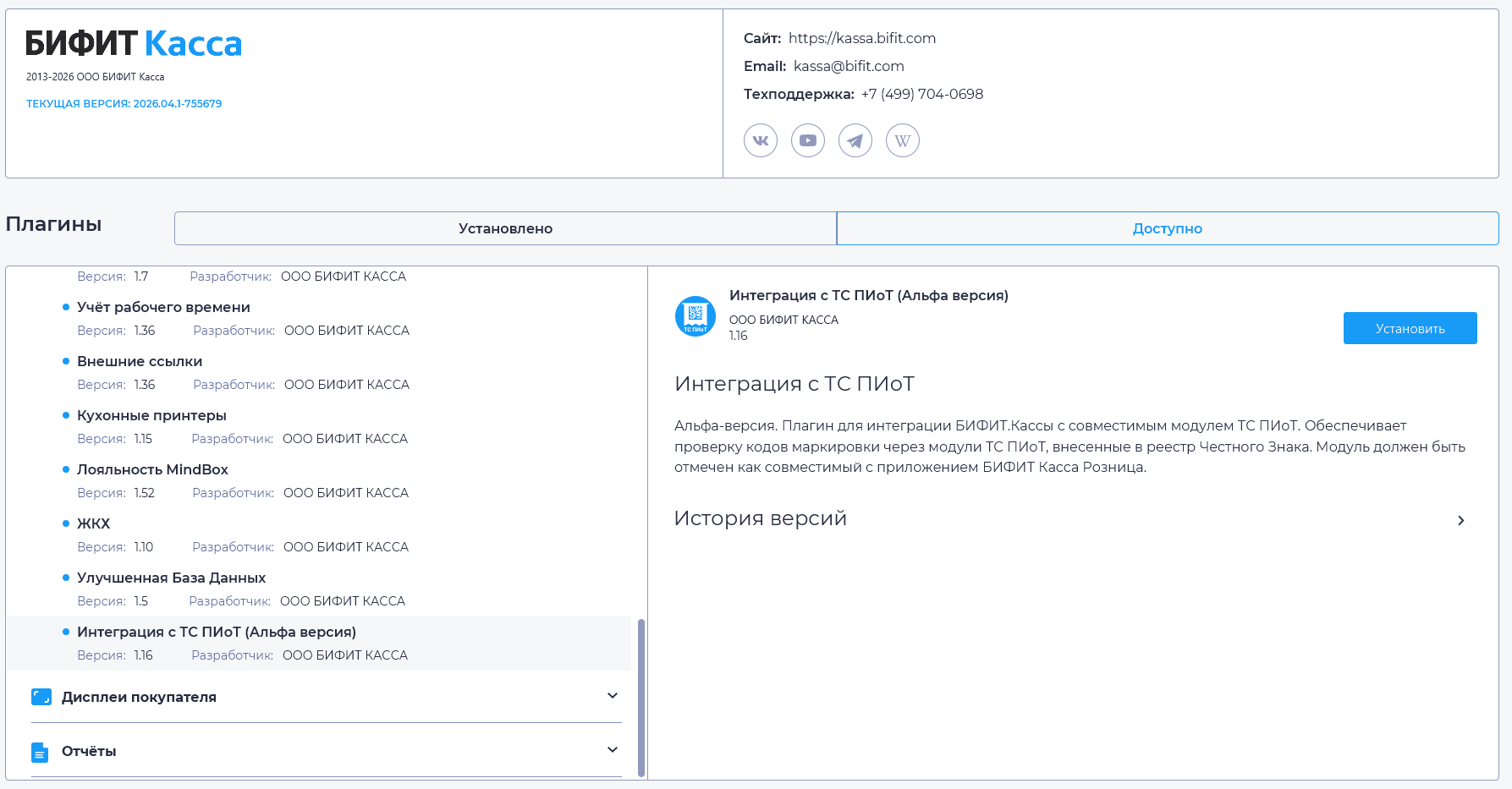Expand the Отчёты section chevron
The width and height of the screenshot is (1512, 789).
(613, 750)
